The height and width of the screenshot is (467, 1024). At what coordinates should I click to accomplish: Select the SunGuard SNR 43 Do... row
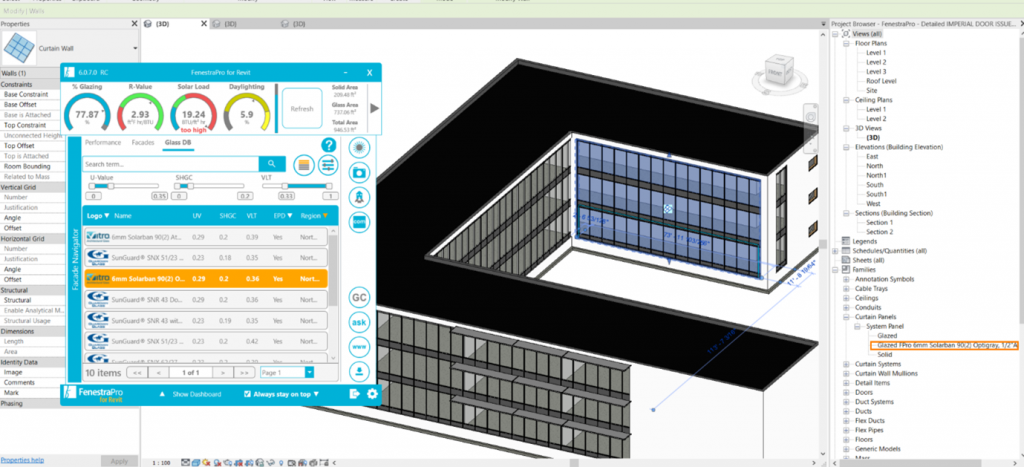(206, 299)
